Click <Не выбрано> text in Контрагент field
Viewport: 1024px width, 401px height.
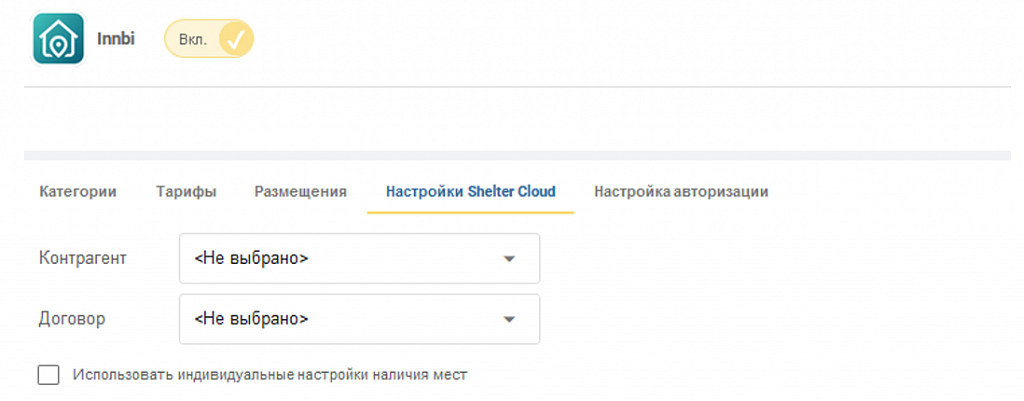[251, 259]
